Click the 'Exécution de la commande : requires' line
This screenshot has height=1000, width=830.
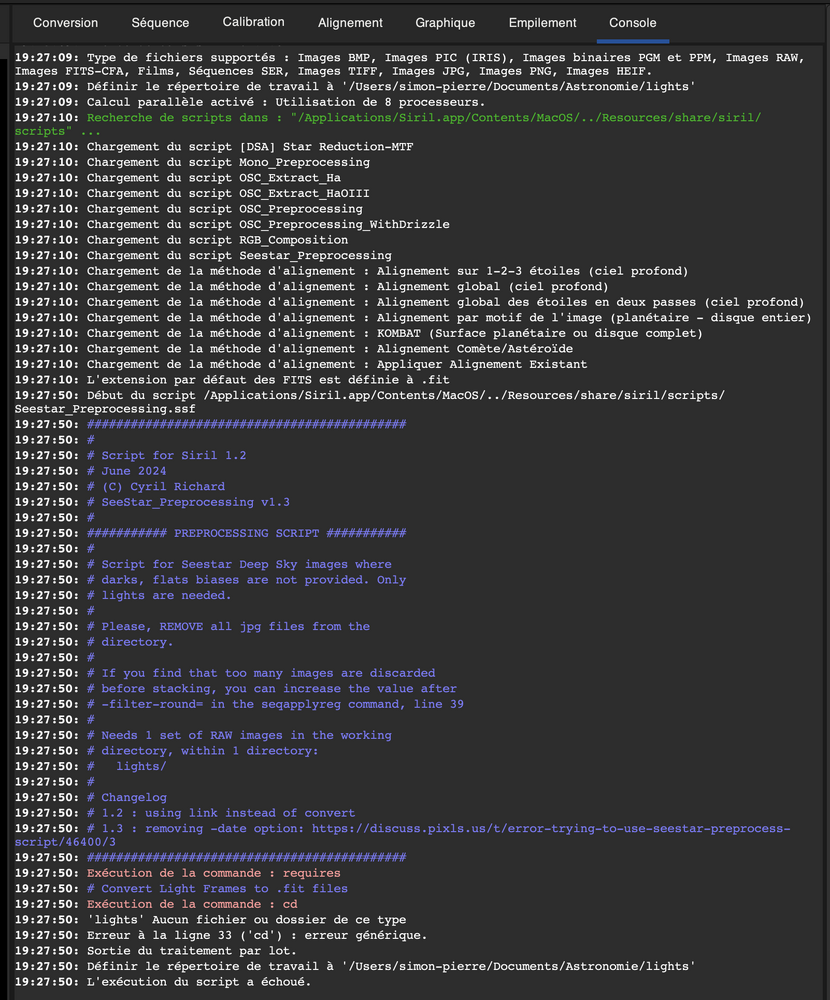213,873
